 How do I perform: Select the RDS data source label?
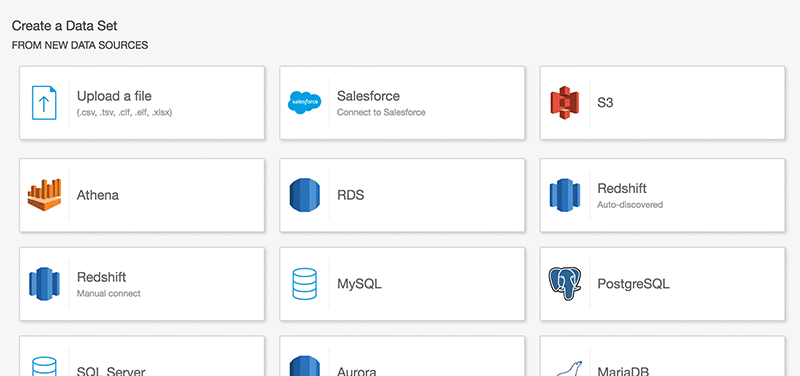click(351, 195)
